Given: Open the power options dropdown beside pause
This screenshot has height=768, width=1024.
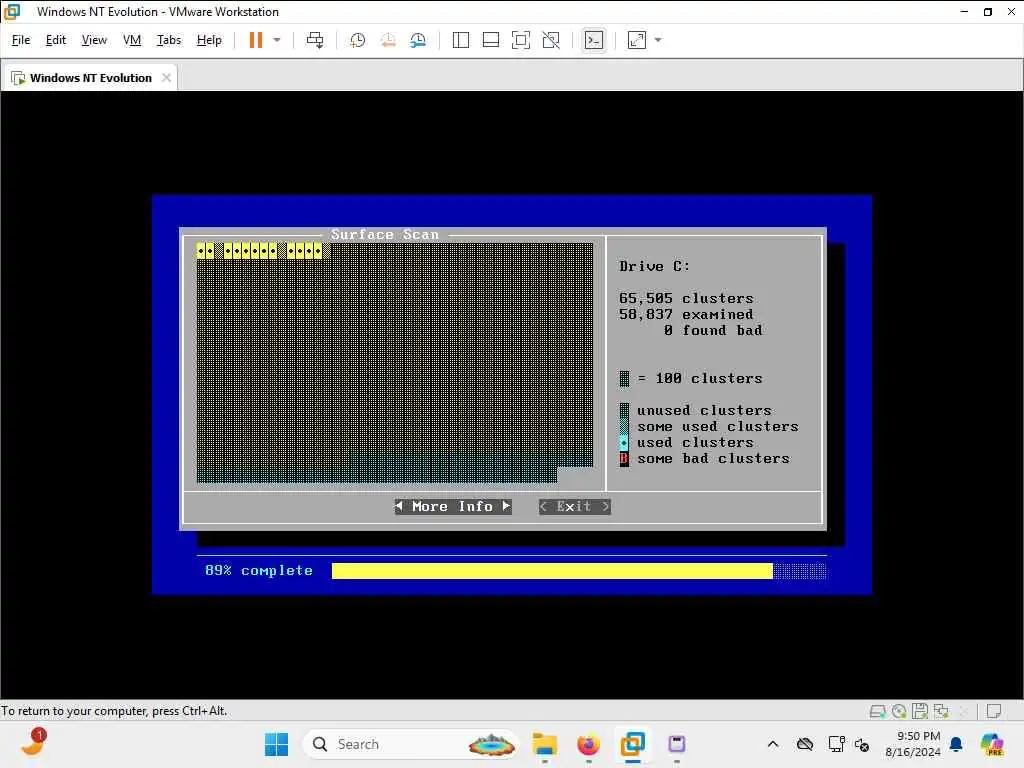Looking at the screenshot, I should click(x=277, y=40).
